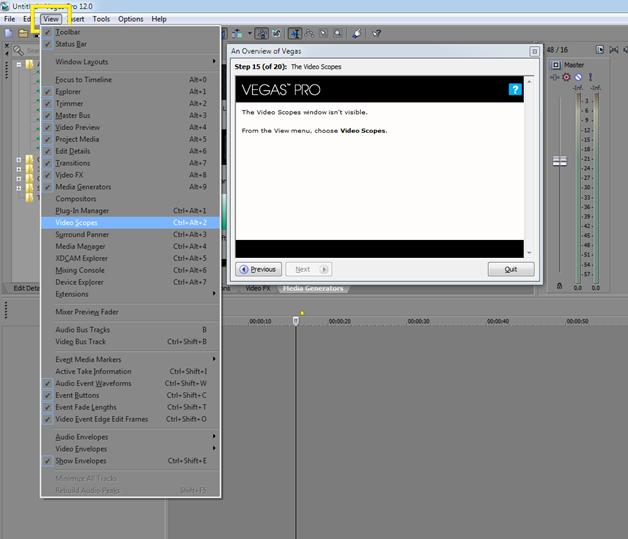The width and height of the screenshot is (628, 539).
Task: Solo the Master bus
Action: (590, 77)
